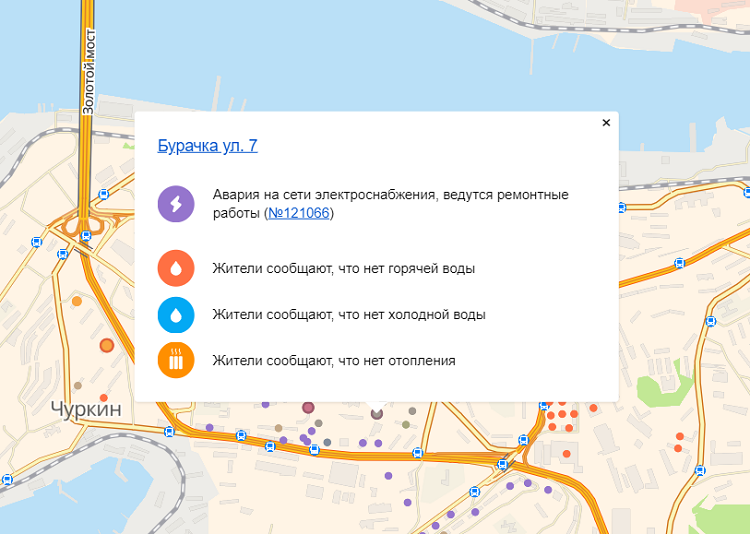The image size is (750, 534).
Task: Select the dark maroon ringed marker below popup
Action: click(309, 408)
